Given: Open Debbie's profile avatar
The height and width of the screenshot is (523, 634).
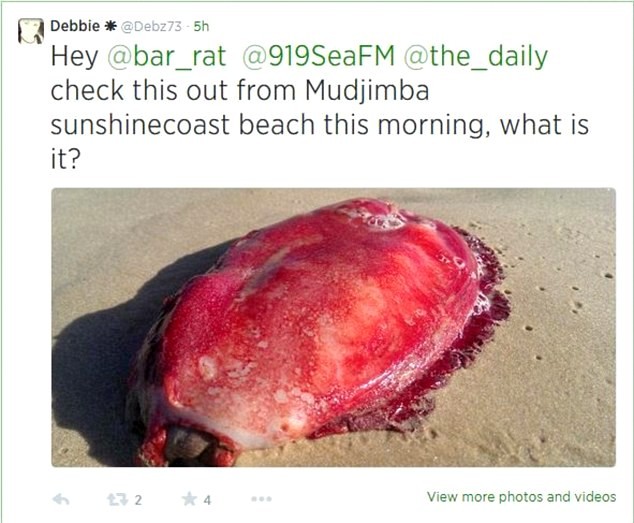Looking at the screenshot, I should point(31,31).
